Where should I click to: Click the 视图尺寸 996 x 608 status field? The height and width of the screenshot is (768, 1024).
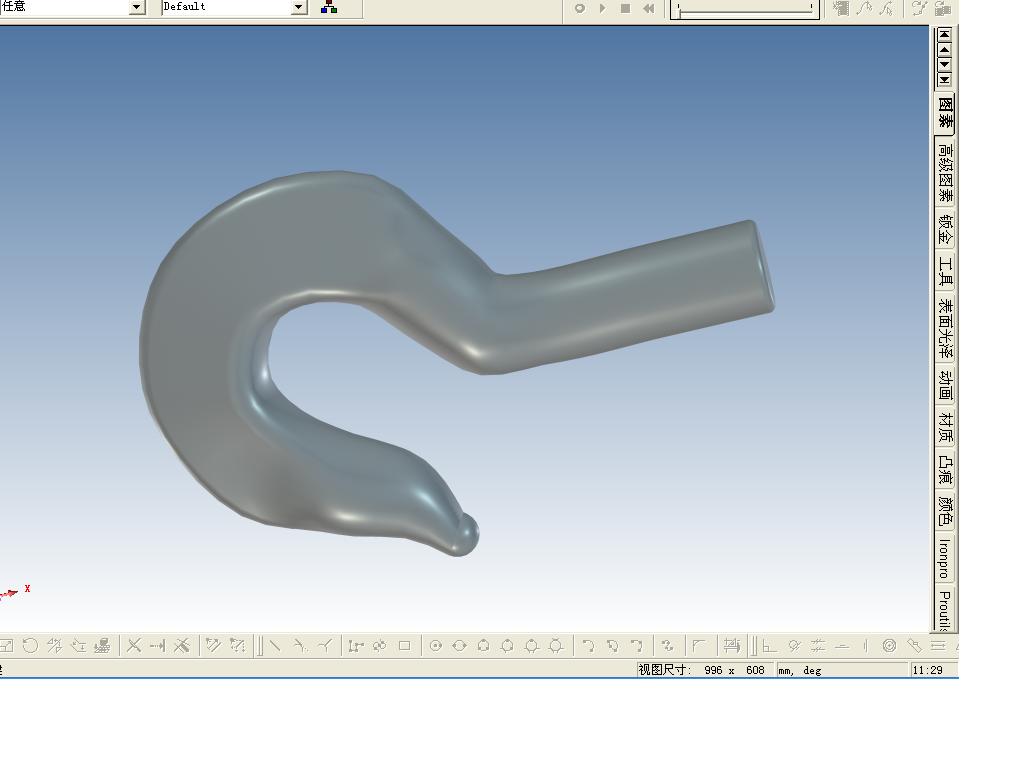coord(705,670)
